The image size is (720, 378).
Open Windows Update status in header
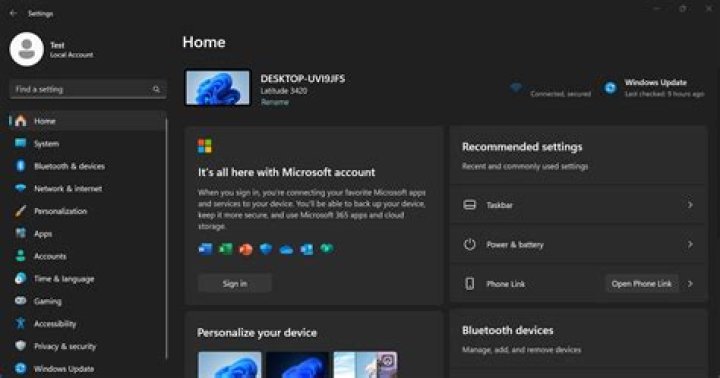point(654,88)
